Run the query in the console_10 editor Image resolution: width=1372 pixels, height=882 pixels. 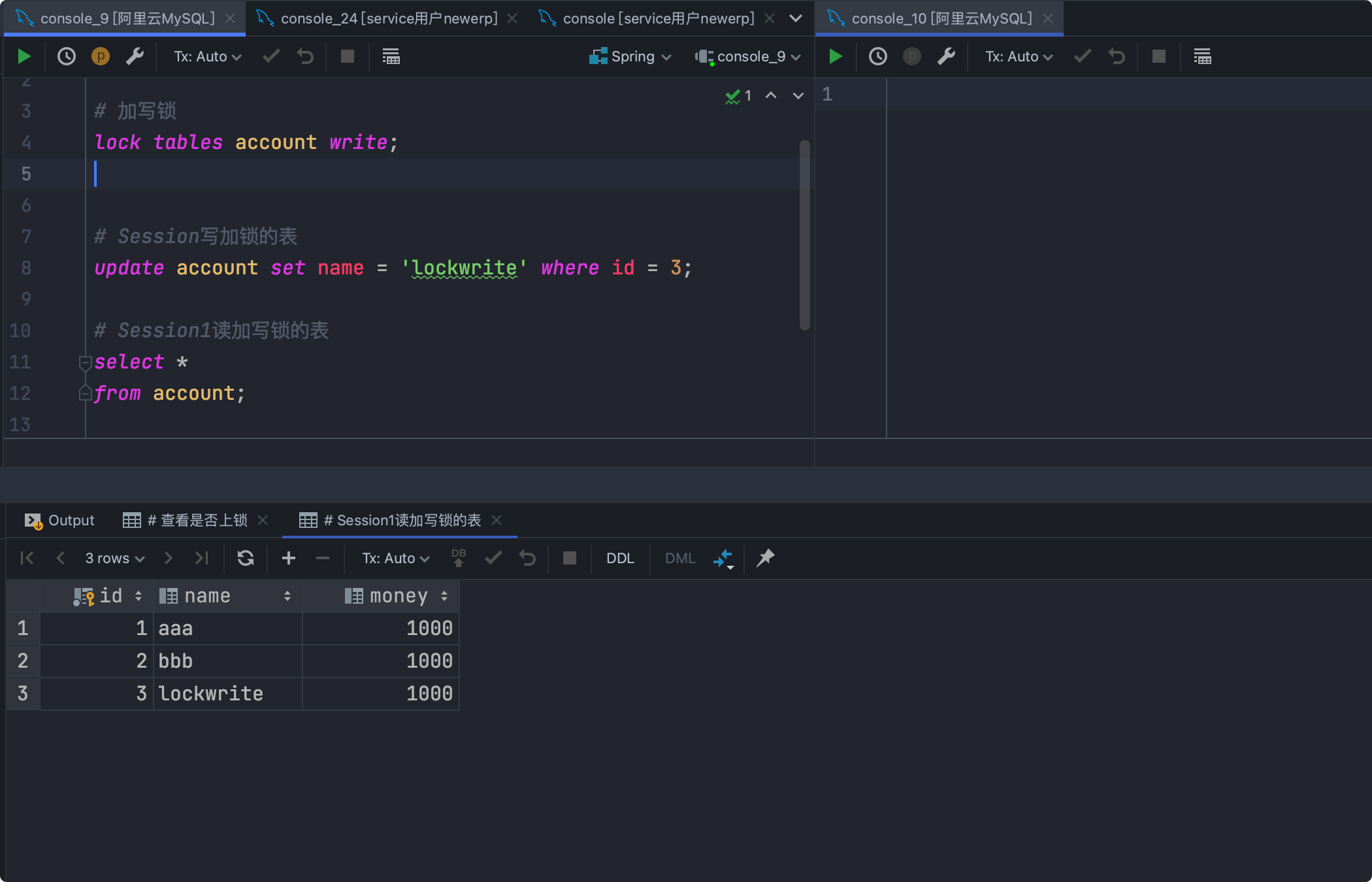[x=835, y=57]
